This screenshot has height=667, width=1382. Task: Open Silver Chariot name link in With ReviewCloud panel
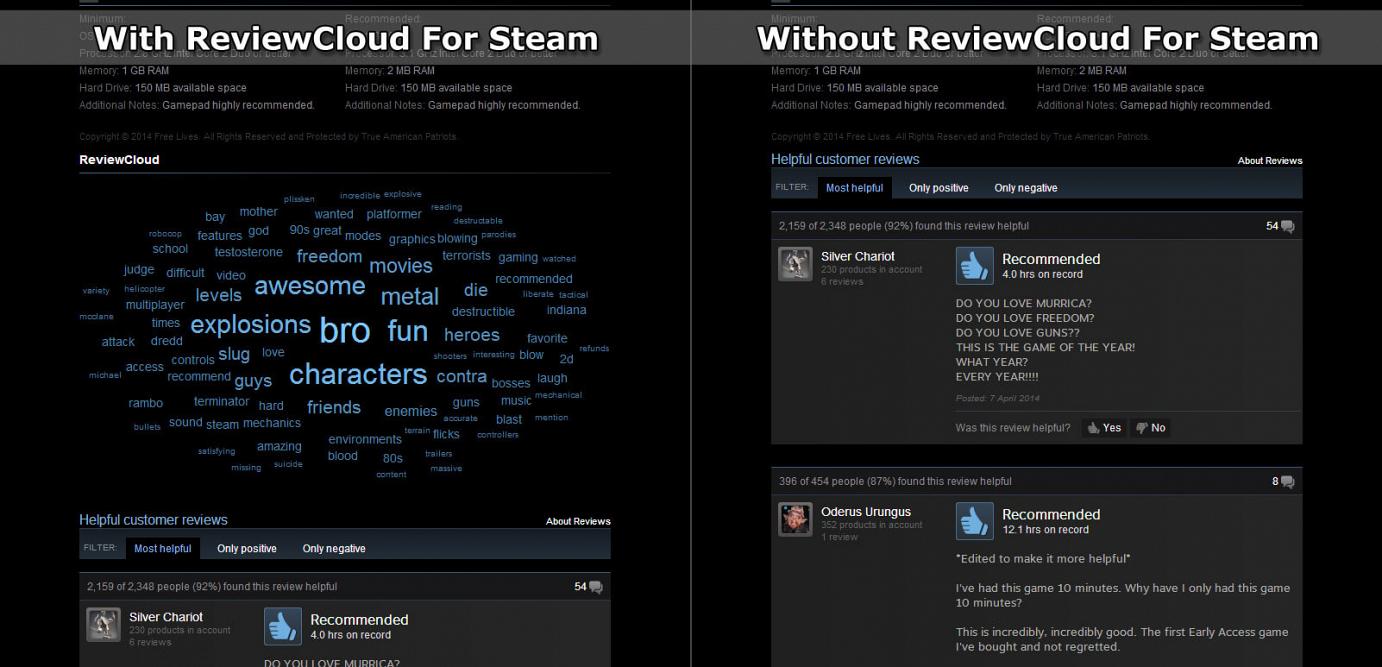166,617
